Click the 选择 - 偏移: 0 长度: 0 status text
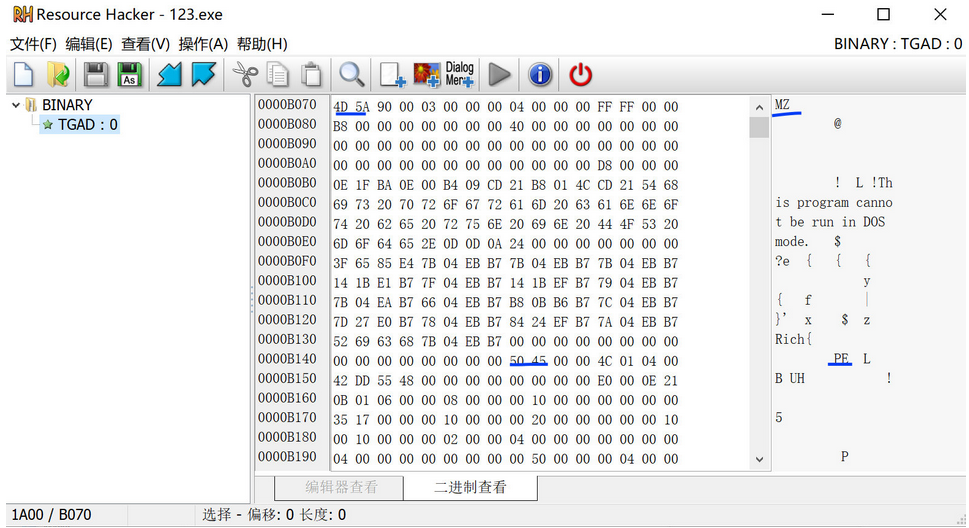 (x=274, y=515)
